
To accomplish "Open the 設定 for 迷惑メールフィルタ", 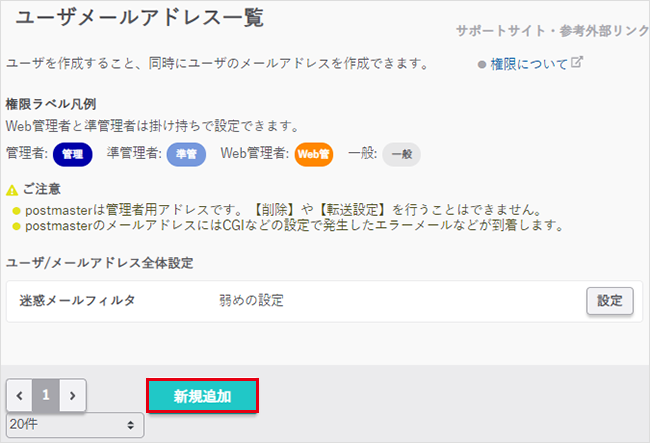I will point(609,301).
